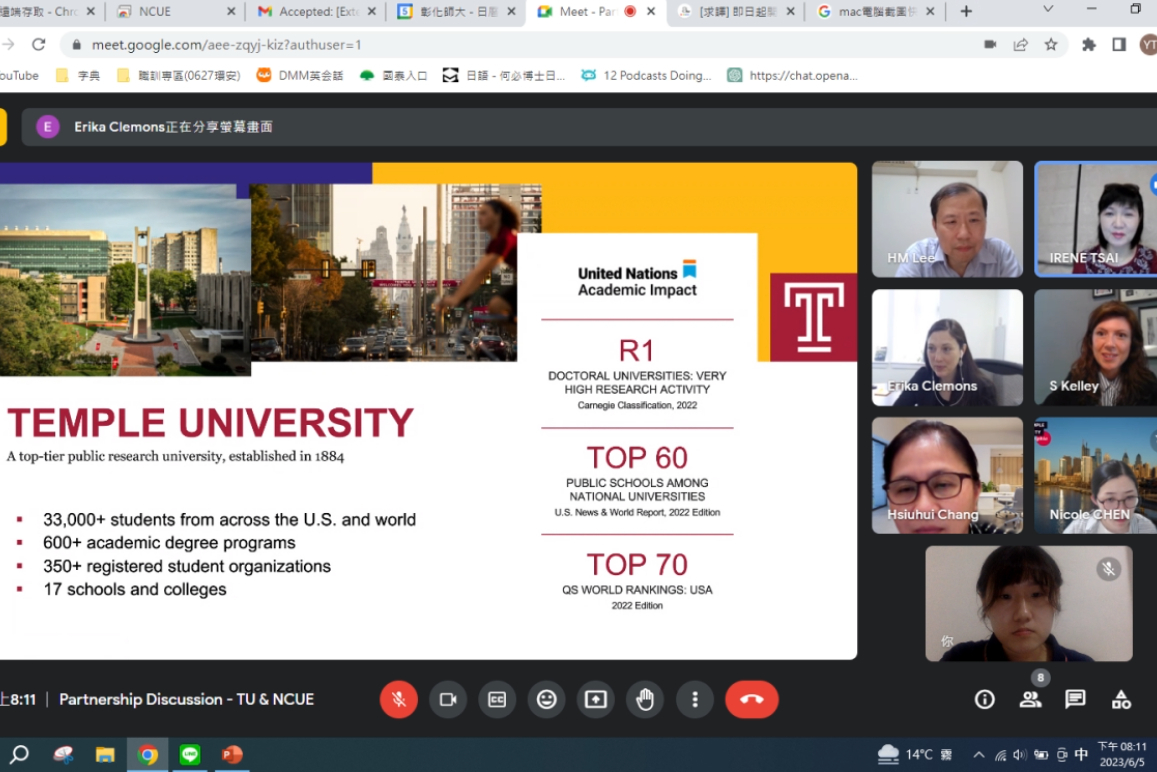Click Erika Clemons presenting avatar E
The image size is (1157, 772).
pyautogui.click(x=48, y=127)
